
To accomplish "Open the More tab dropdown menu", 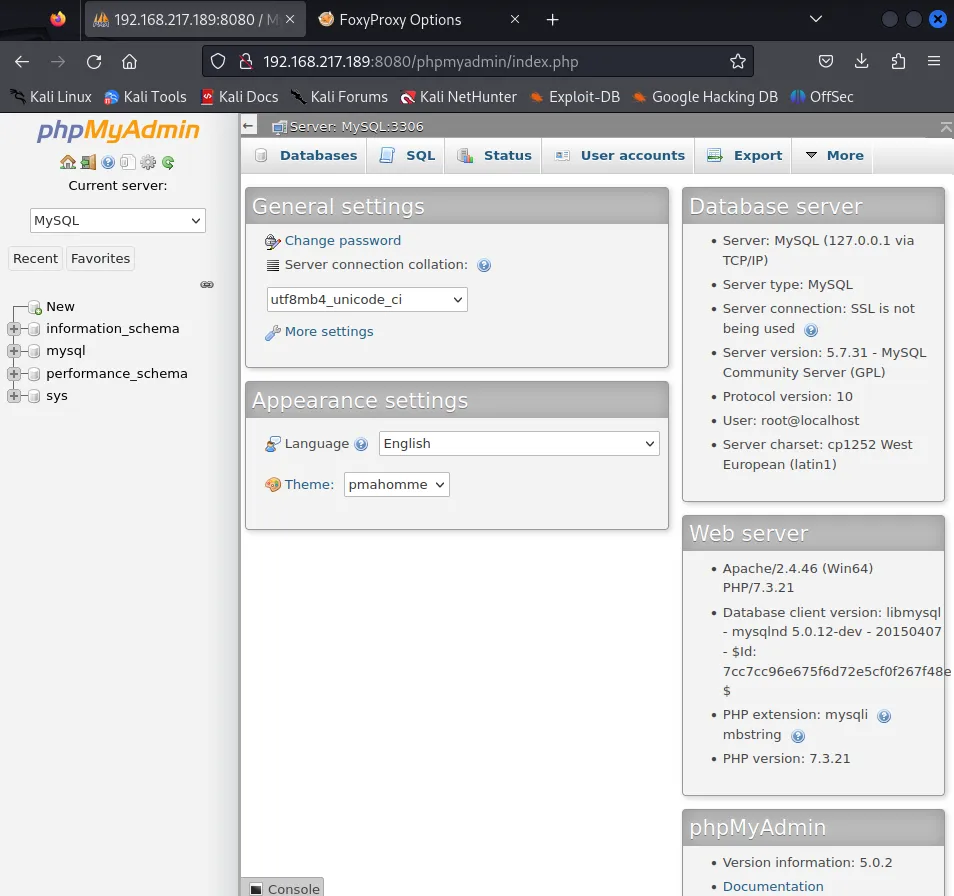I will 834,156.
